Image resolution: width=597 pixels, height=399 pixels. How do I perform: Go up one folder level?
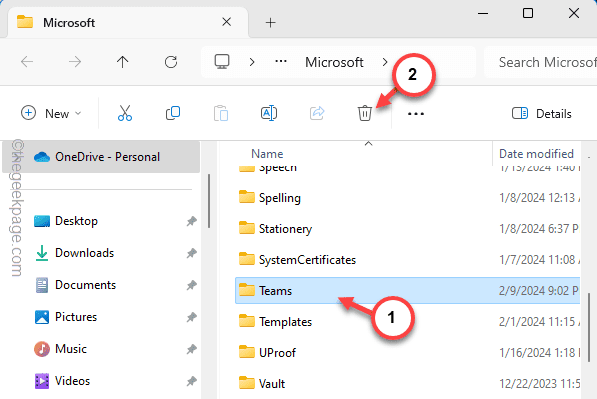point(123,62)
